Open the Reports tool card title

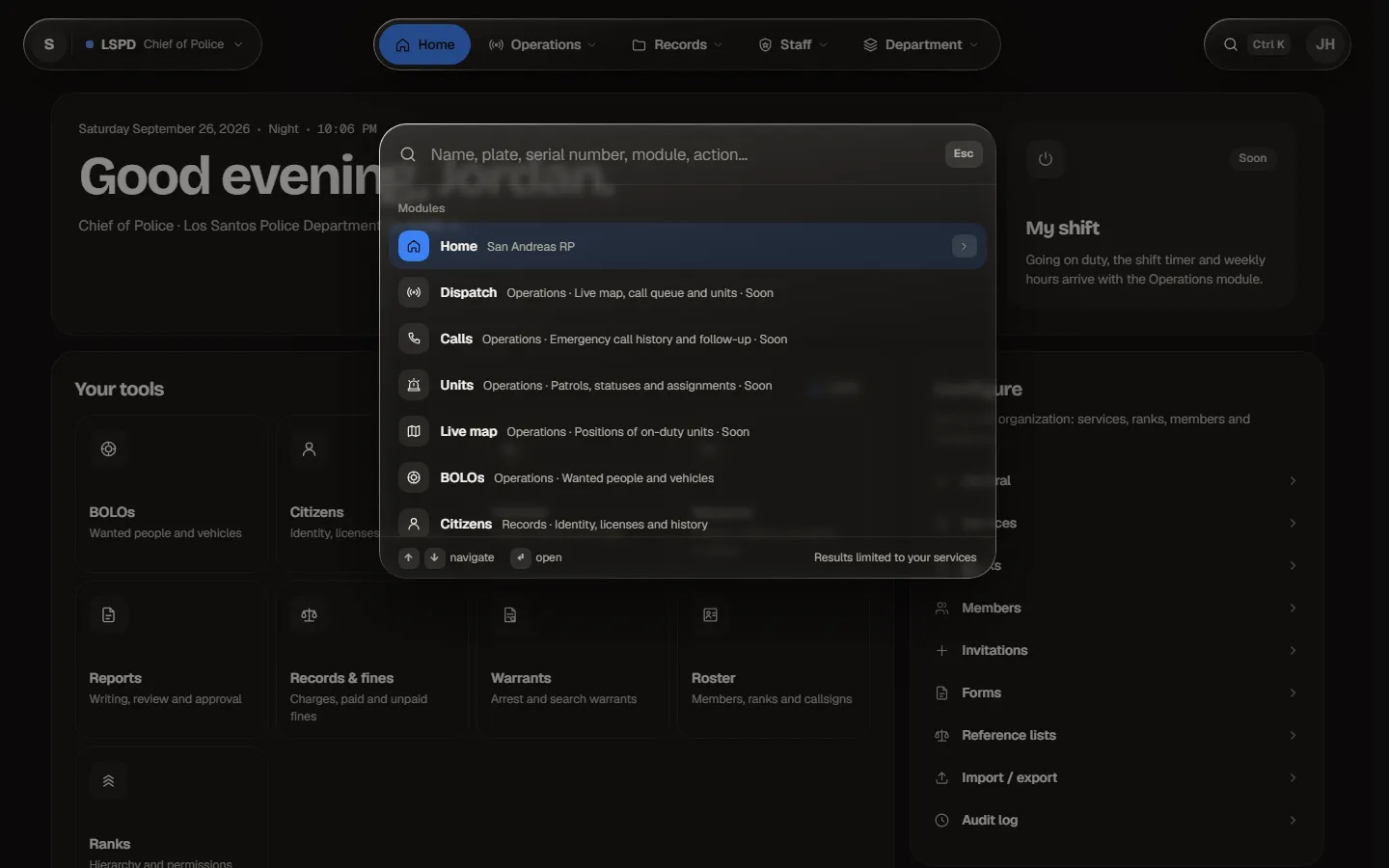point(116,678)
